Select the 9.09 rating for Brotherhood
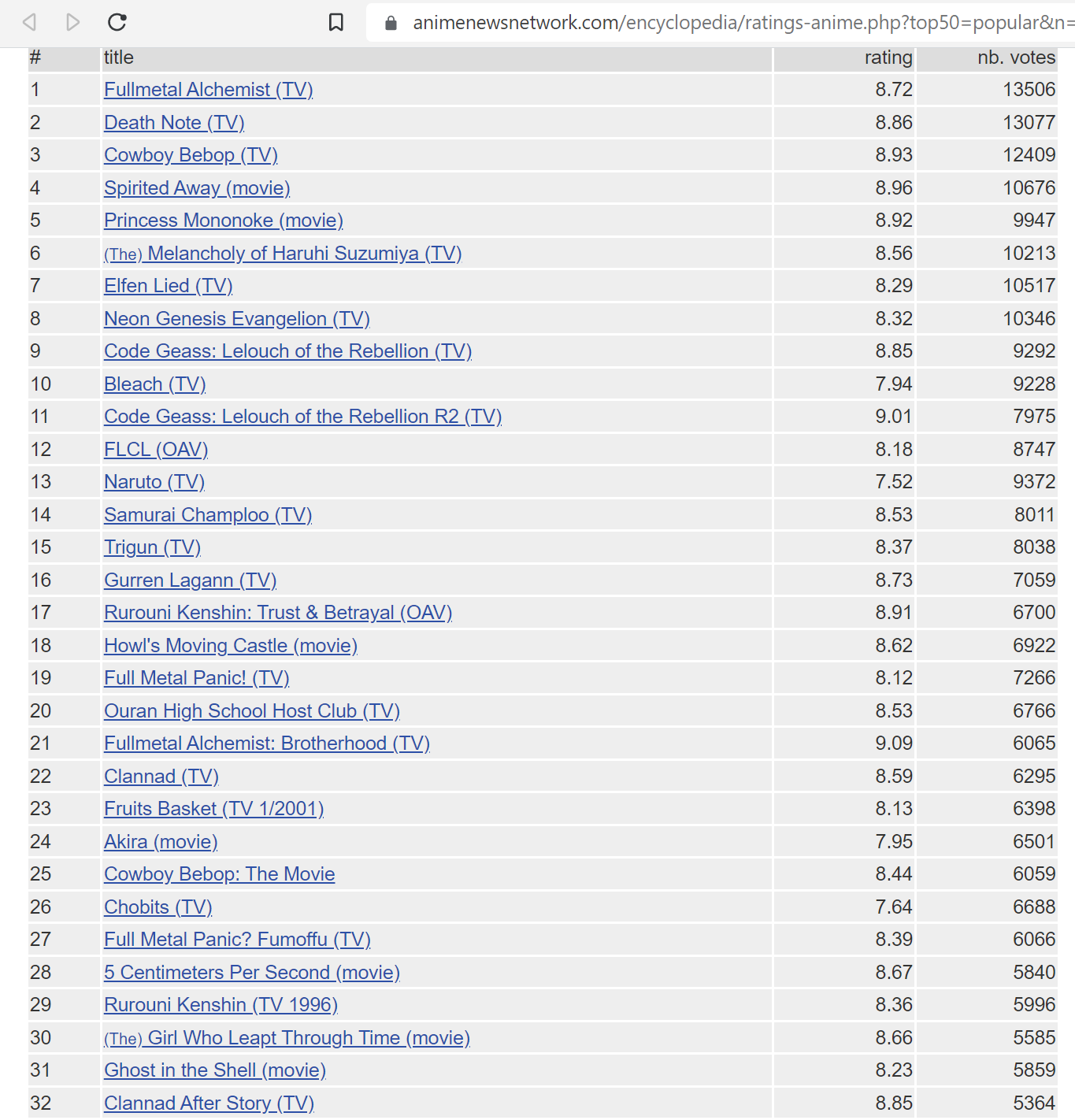 point(894,744)
